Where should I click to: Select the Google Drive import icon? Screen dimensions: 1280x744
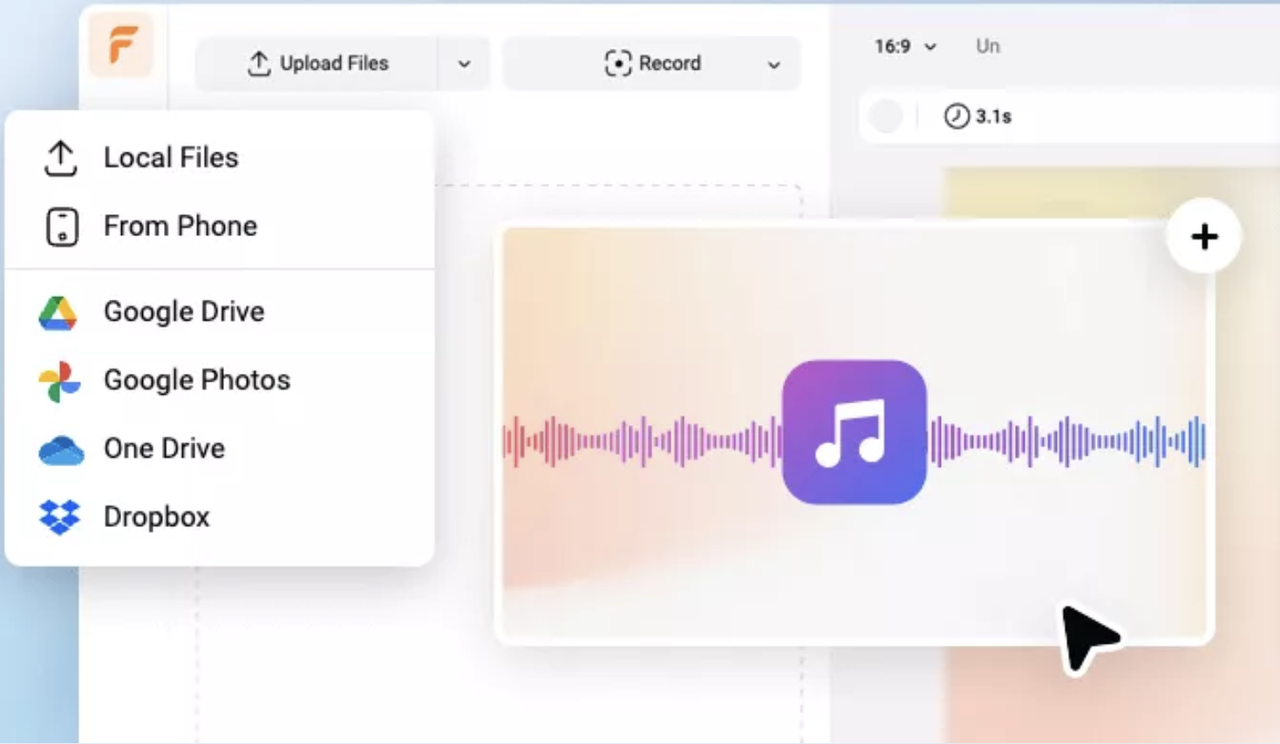click(60, 311)
